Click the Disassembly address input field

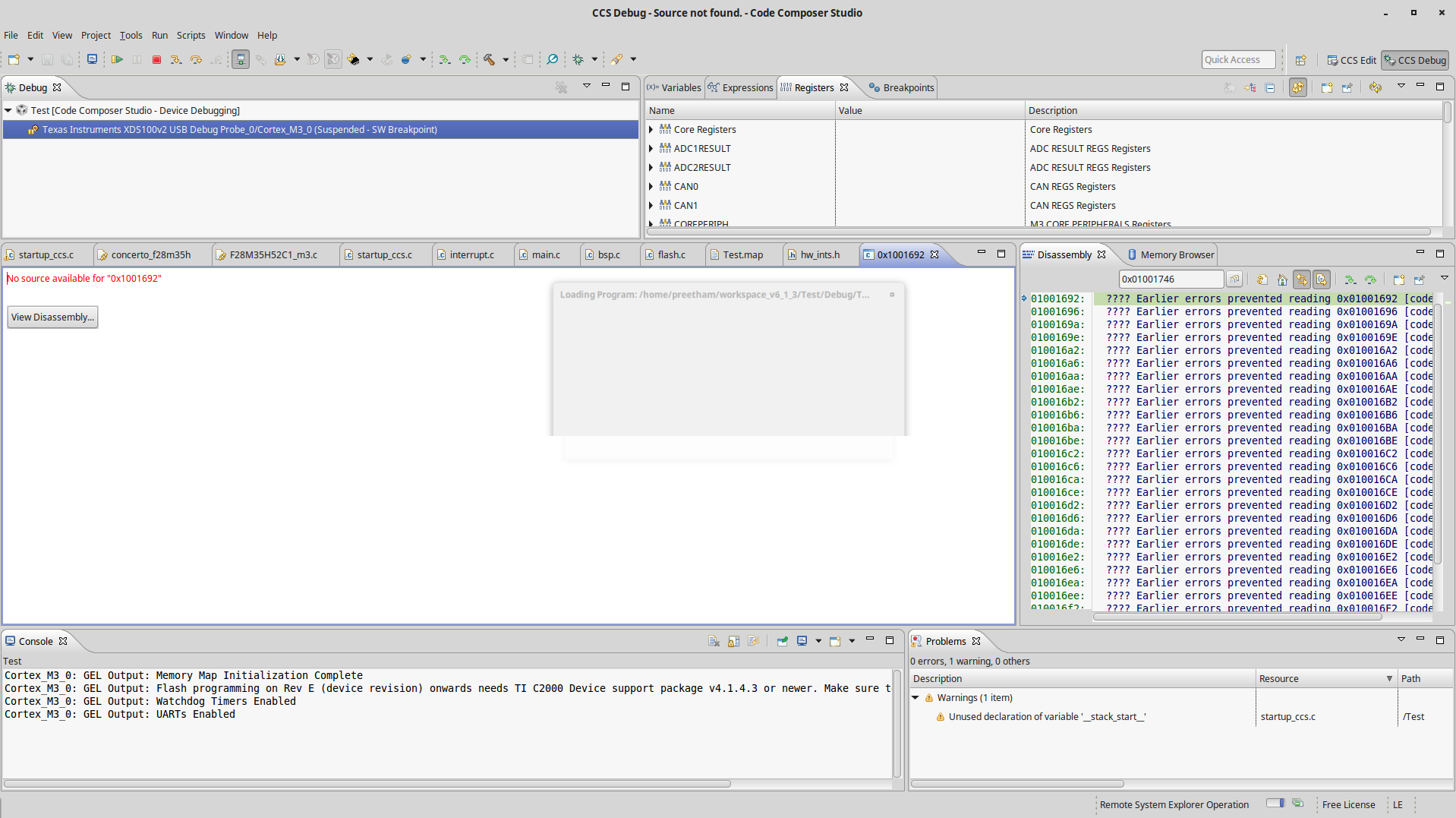(1171, 280)
